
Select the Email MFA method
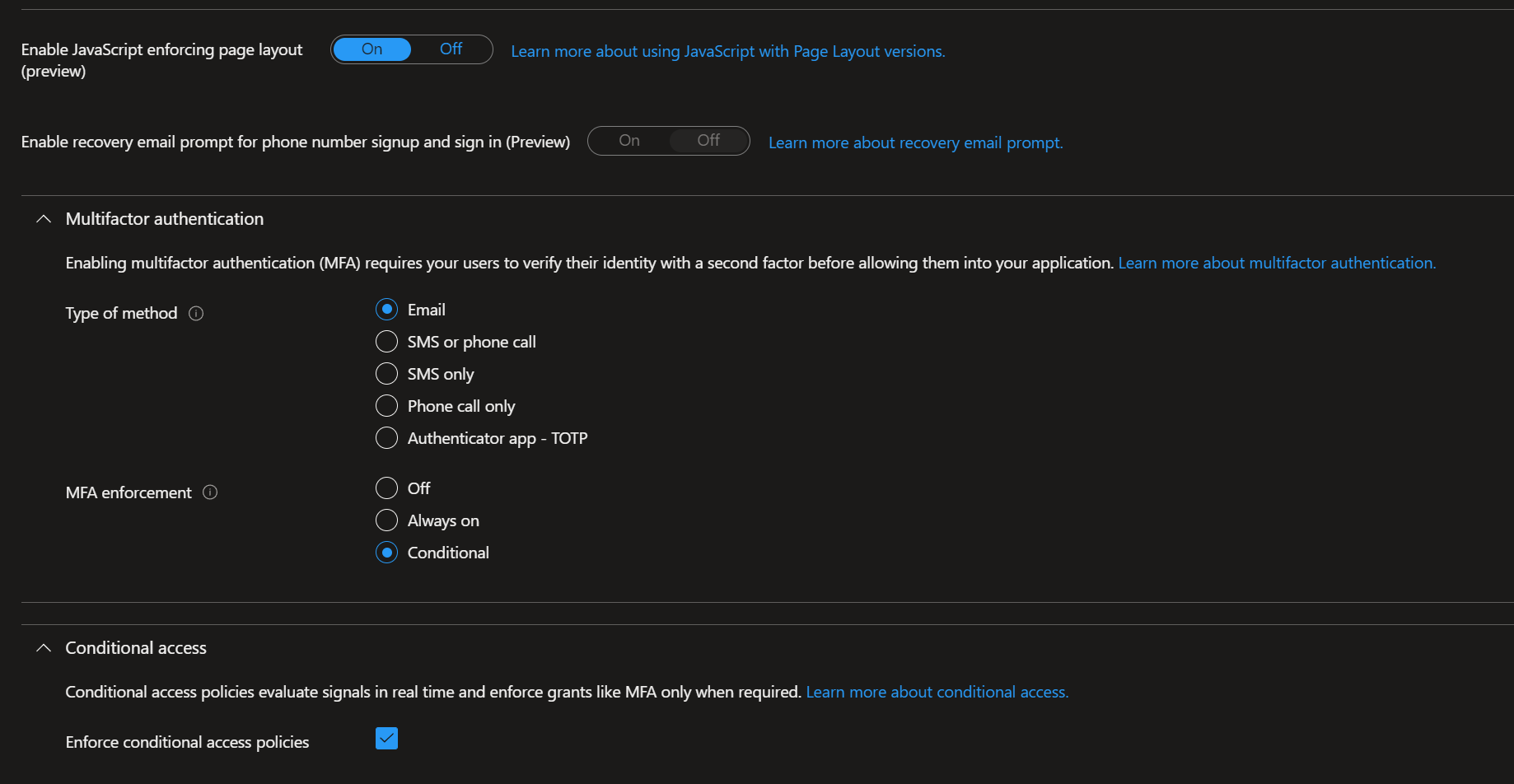386,310
